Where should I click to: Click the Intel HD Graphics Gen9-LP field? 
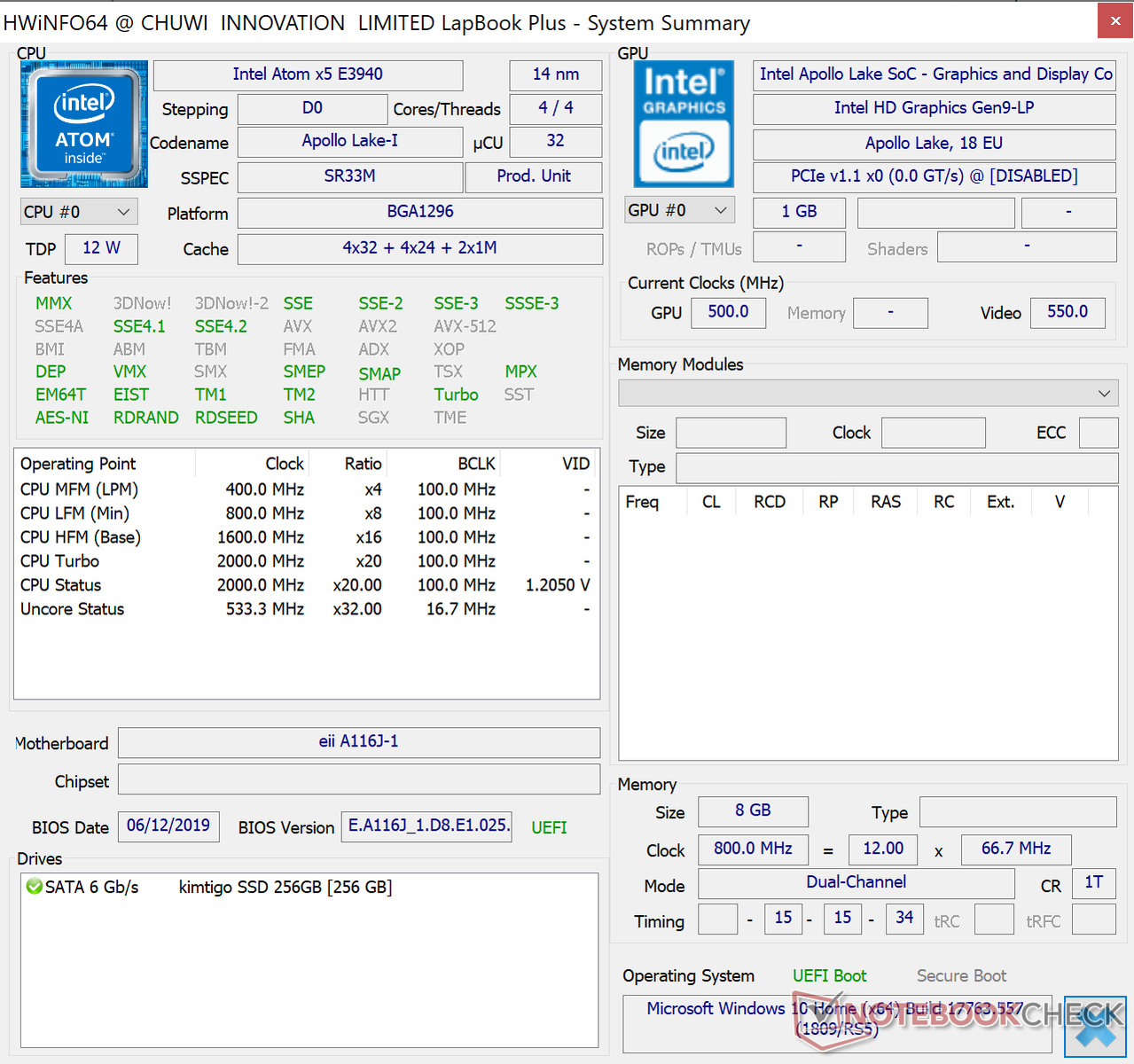[935, 108]
